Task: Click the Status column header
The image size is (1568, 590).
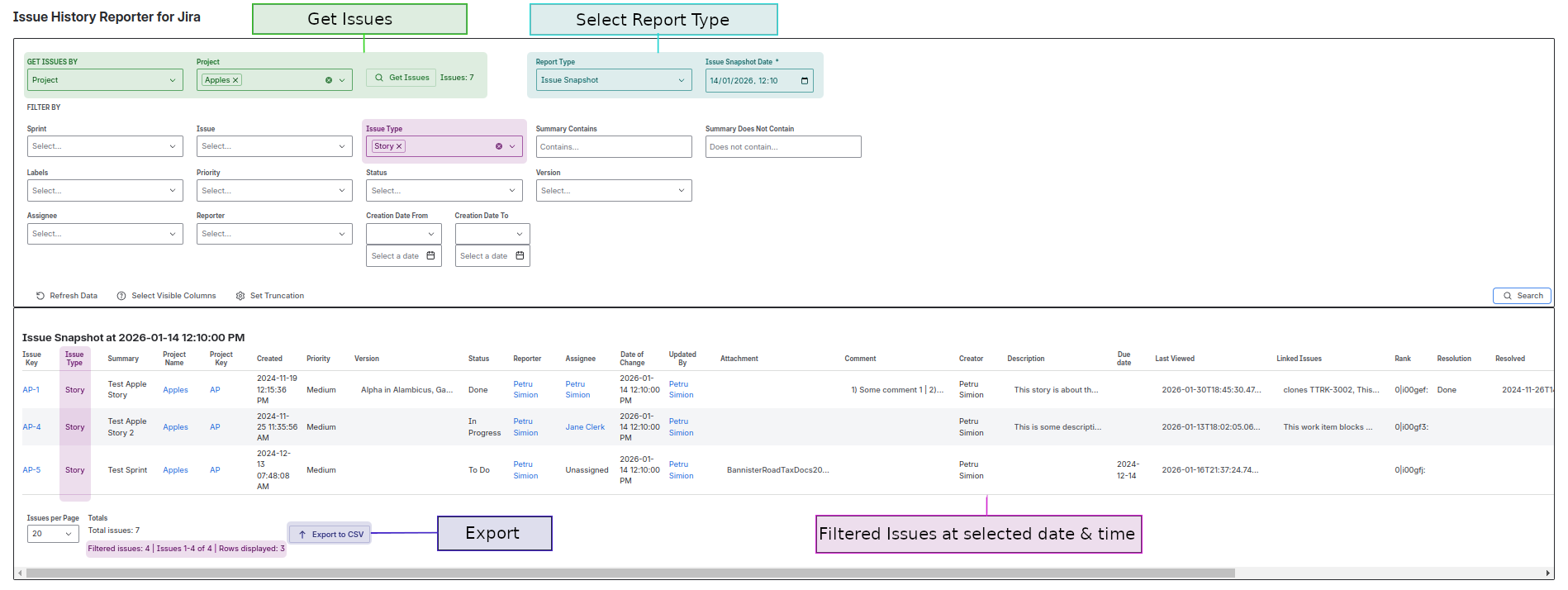Action: (x=478, y=359)
